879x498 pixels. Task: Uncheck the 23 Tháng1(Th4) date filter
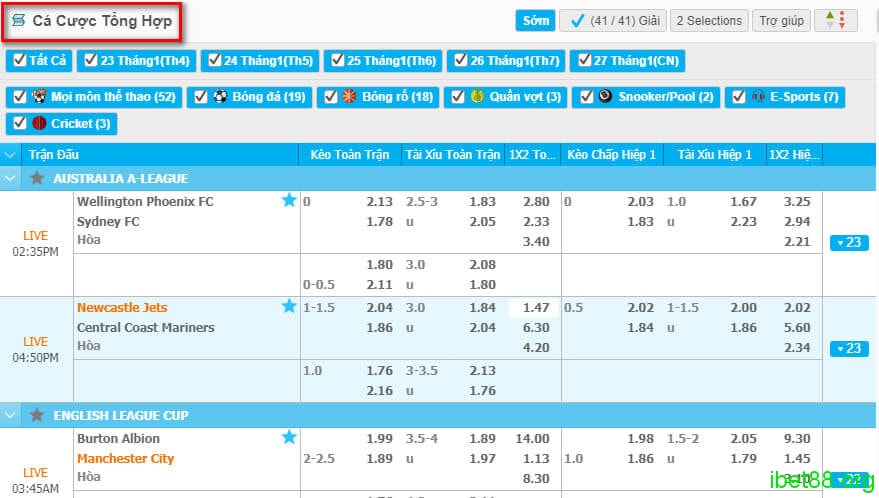91,60
